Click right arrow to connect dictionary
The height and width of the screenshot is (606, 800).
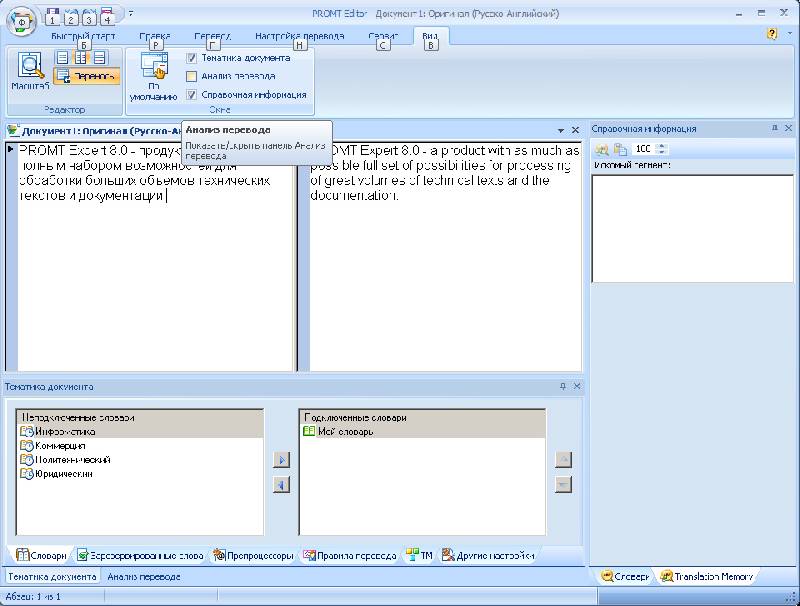click(281, 460)
